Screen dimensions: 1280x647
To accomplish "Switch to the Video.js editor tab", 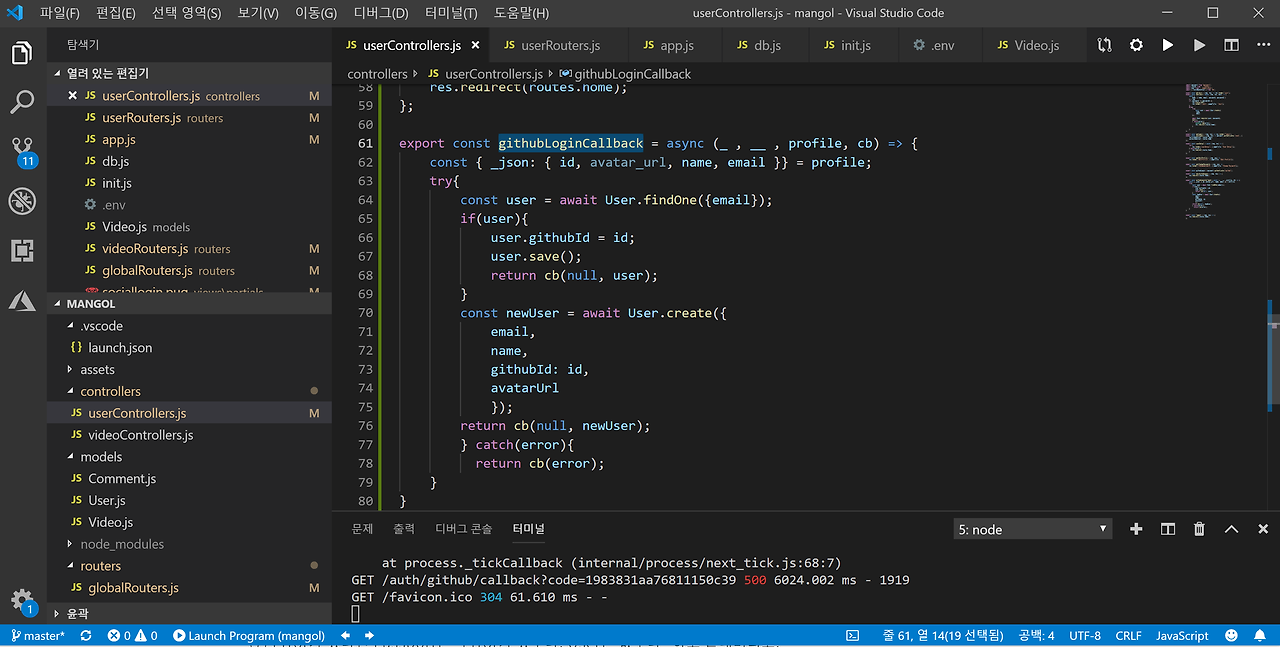I will [1036, 45].
